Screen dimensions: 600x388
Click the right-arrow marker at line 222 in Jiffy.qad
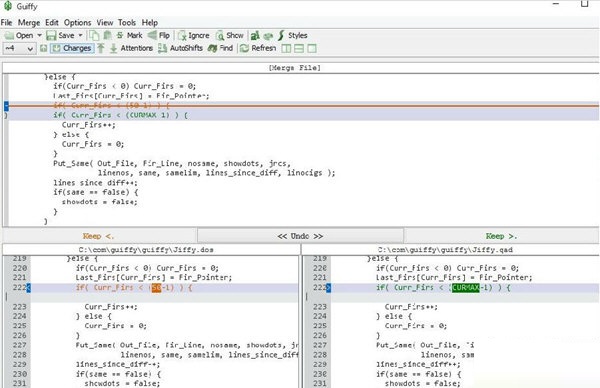point(328,288)
